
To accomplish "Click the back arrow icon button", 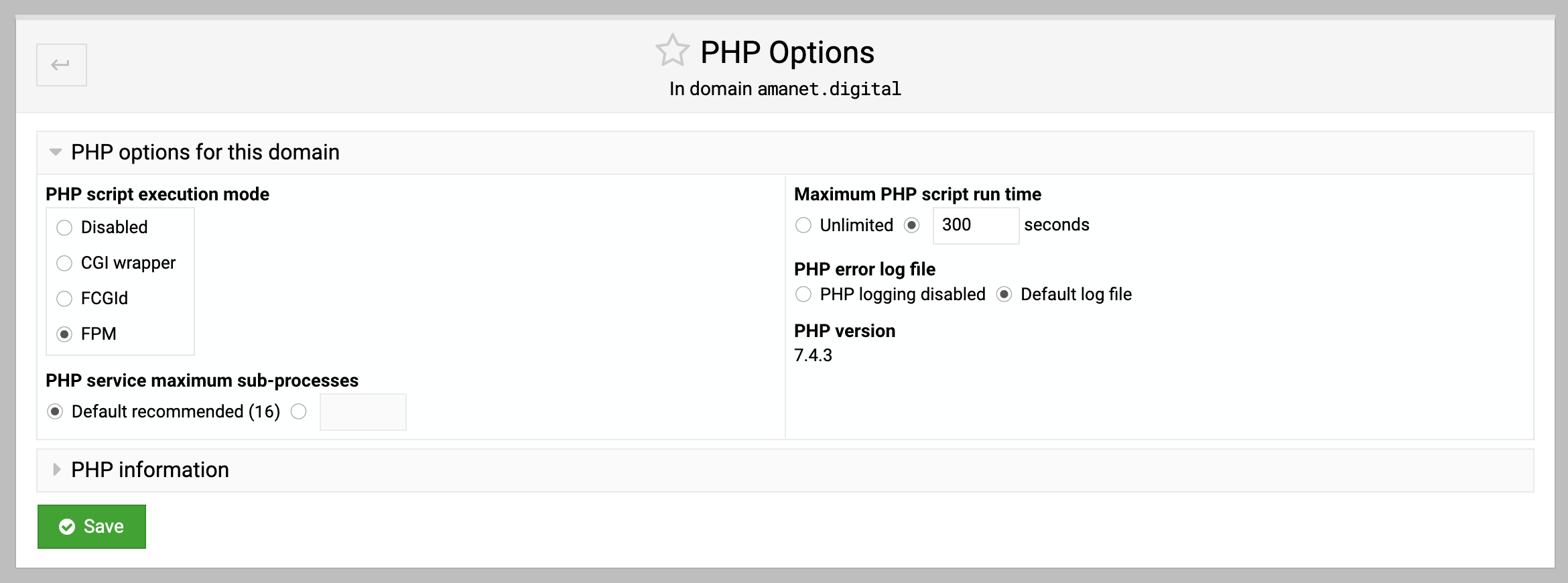I will point(61,65).
